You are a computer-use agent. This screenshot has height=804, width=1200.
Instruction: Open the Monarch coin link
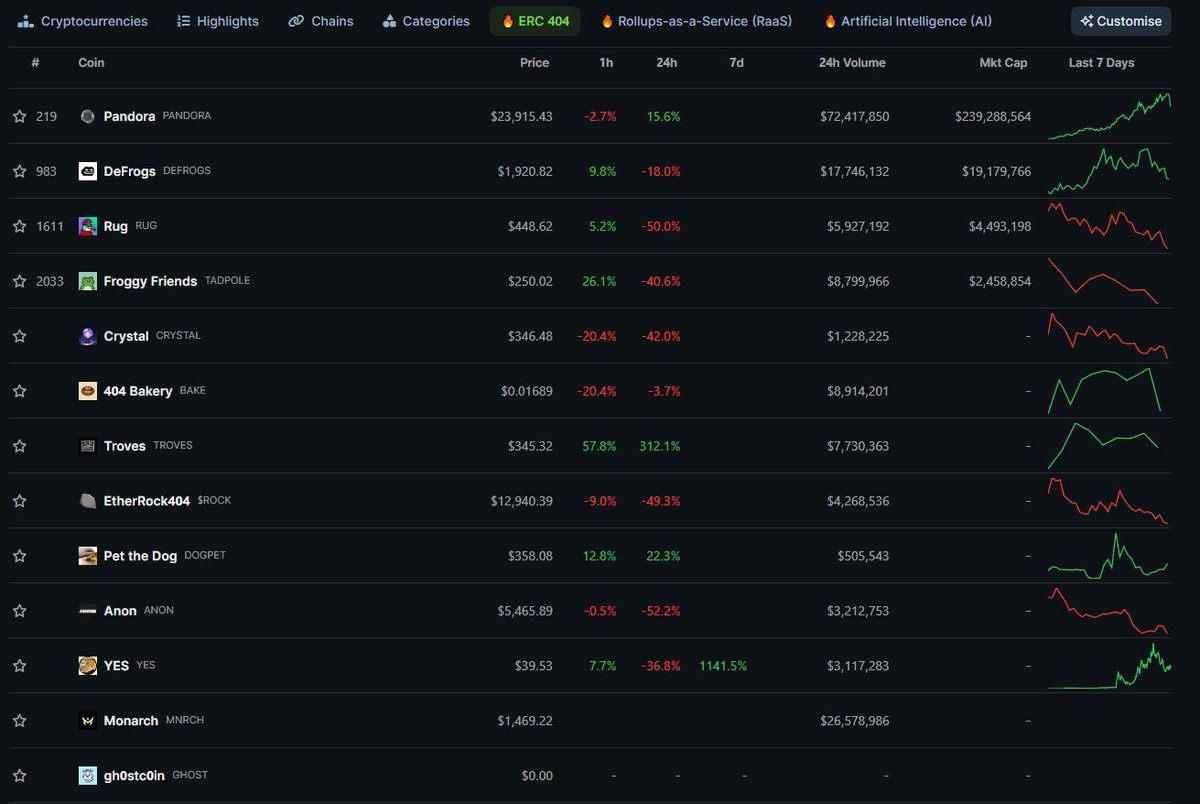click(131, 721)
